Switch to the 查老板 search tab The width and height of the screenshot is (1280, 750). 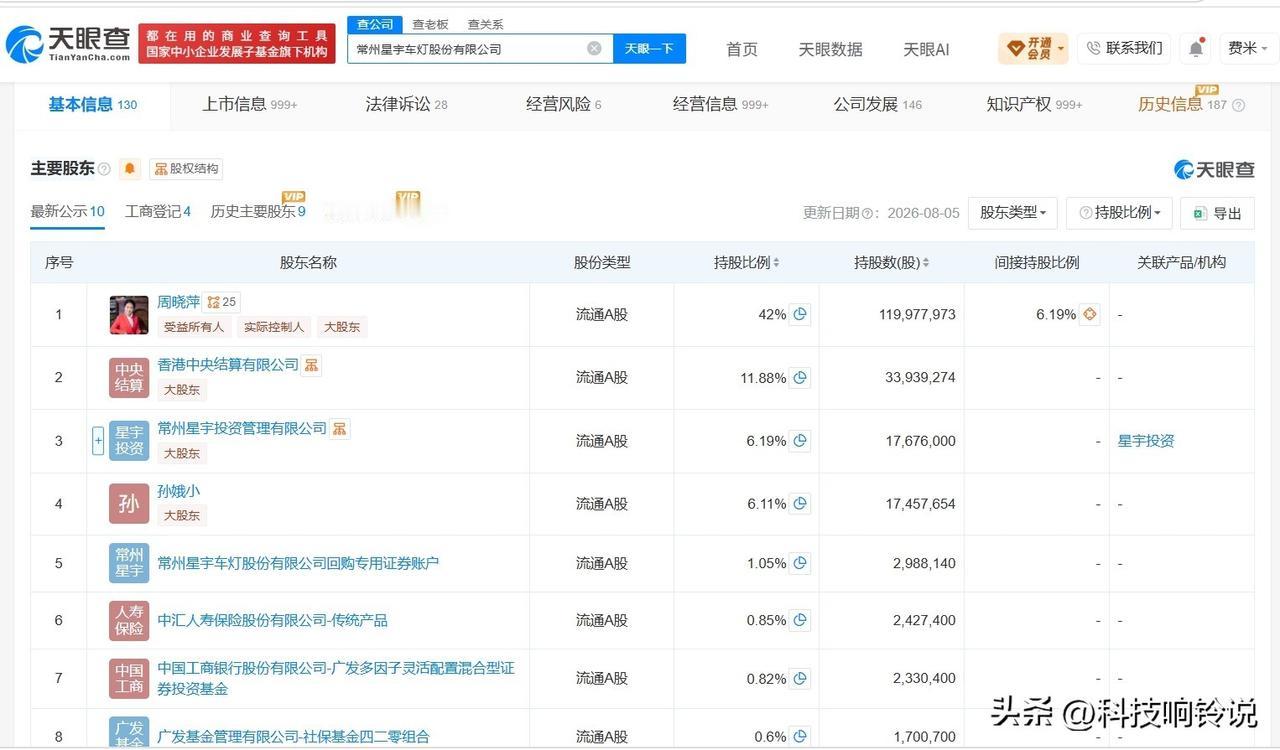[430, 24]
